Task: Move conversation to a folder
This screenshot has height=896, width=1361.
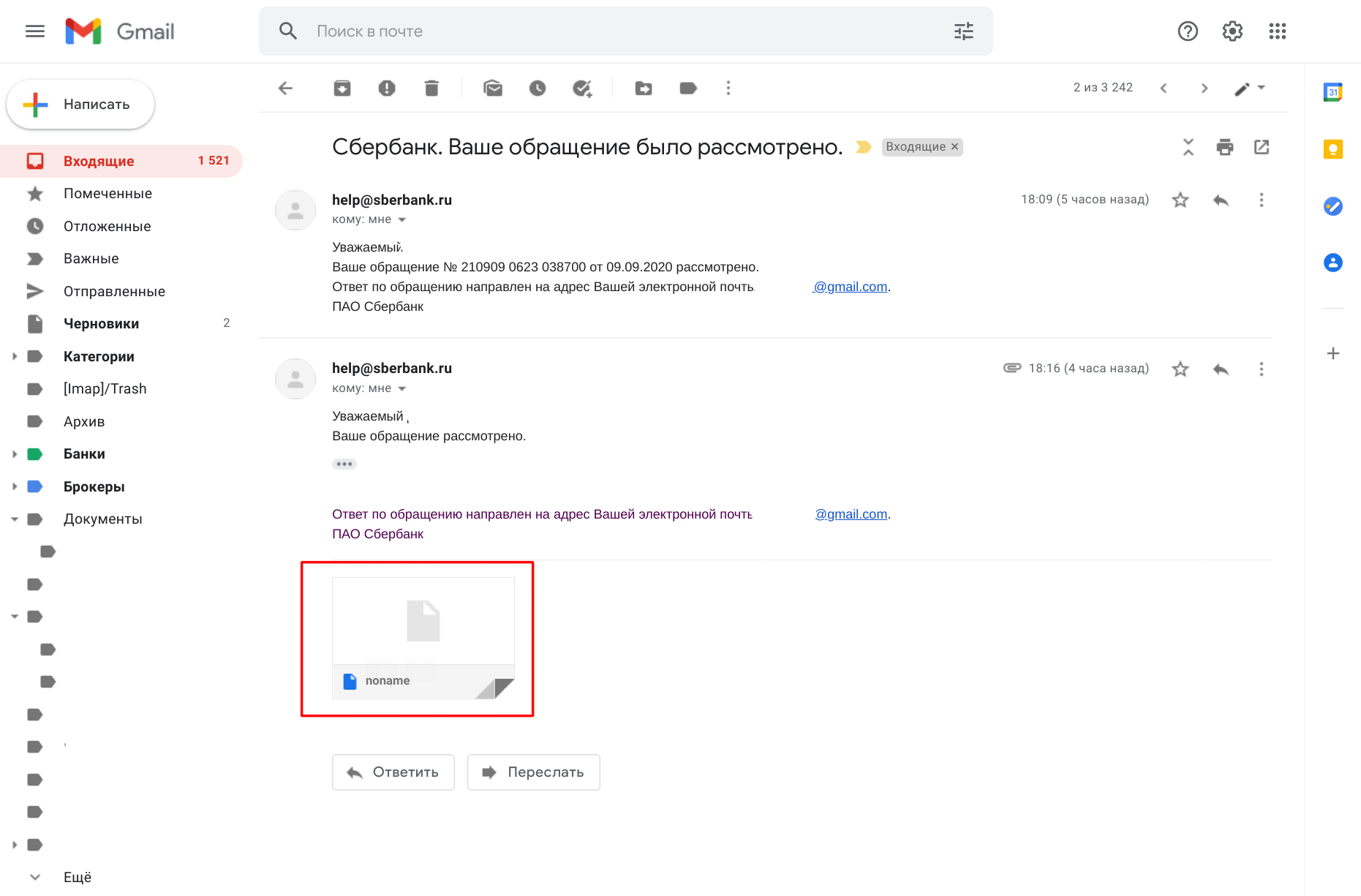Action: pos(644,89)
